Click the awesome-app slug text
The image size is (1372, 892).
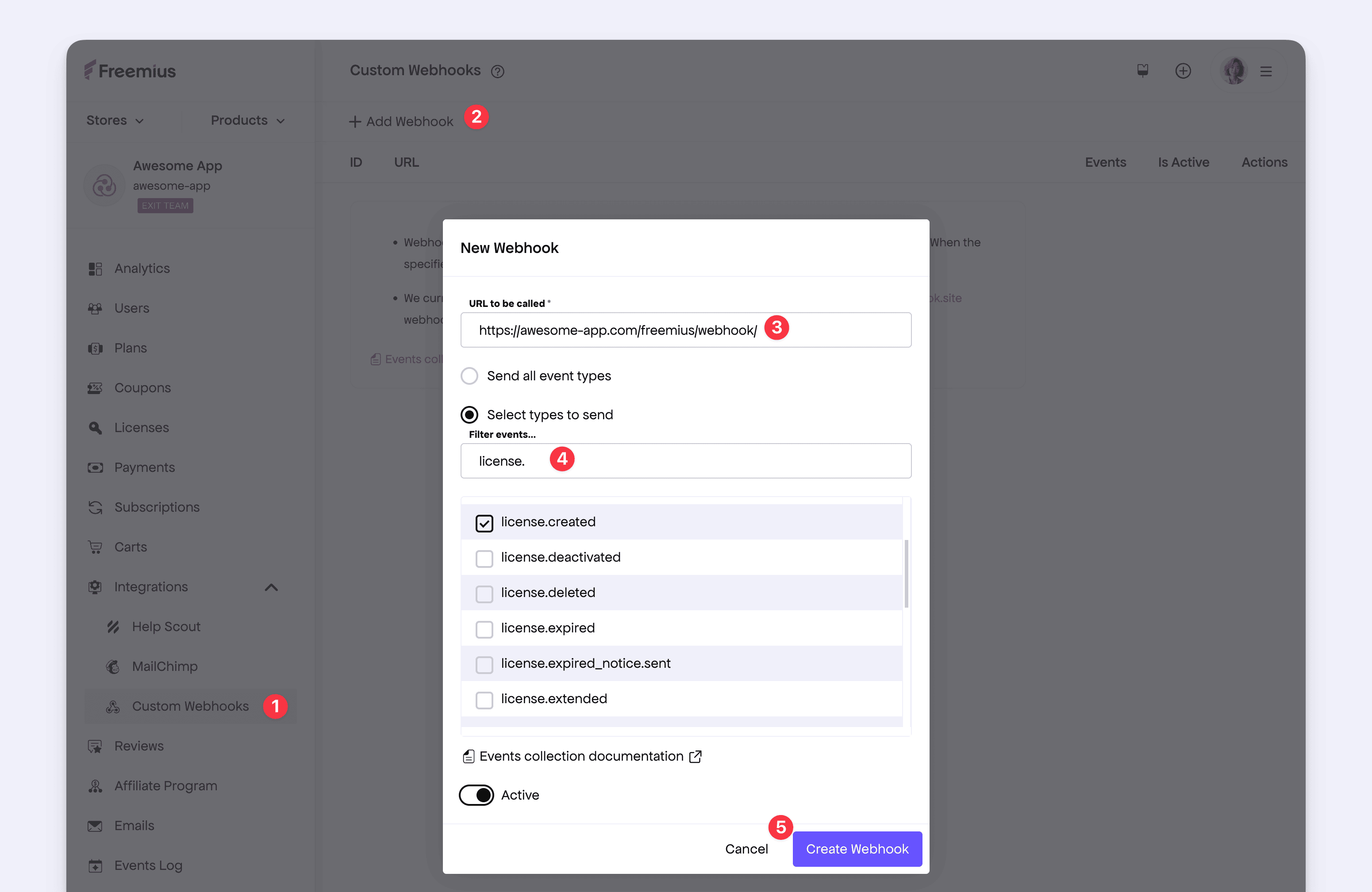[171, 186]
